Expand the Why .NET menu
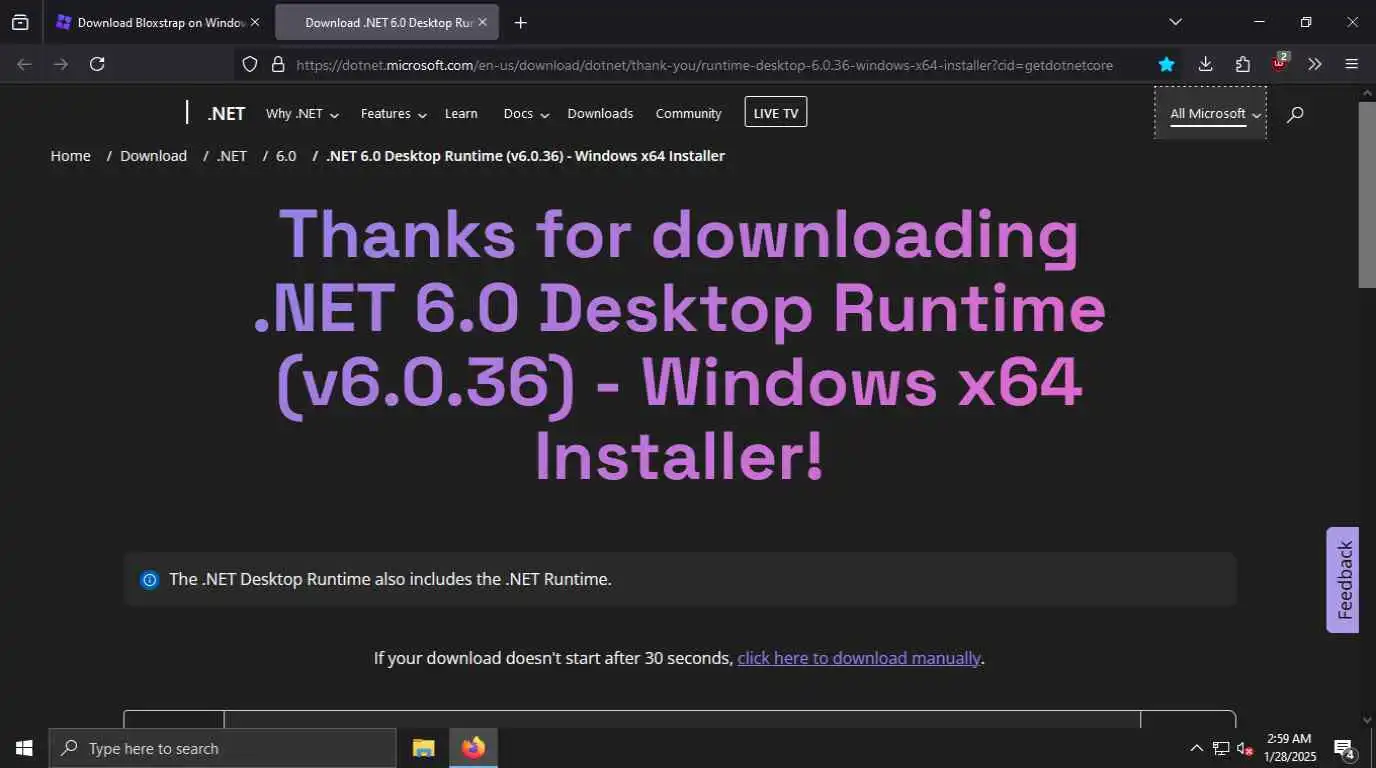This screenshot has height=768, width=1376. pos(302,113)
